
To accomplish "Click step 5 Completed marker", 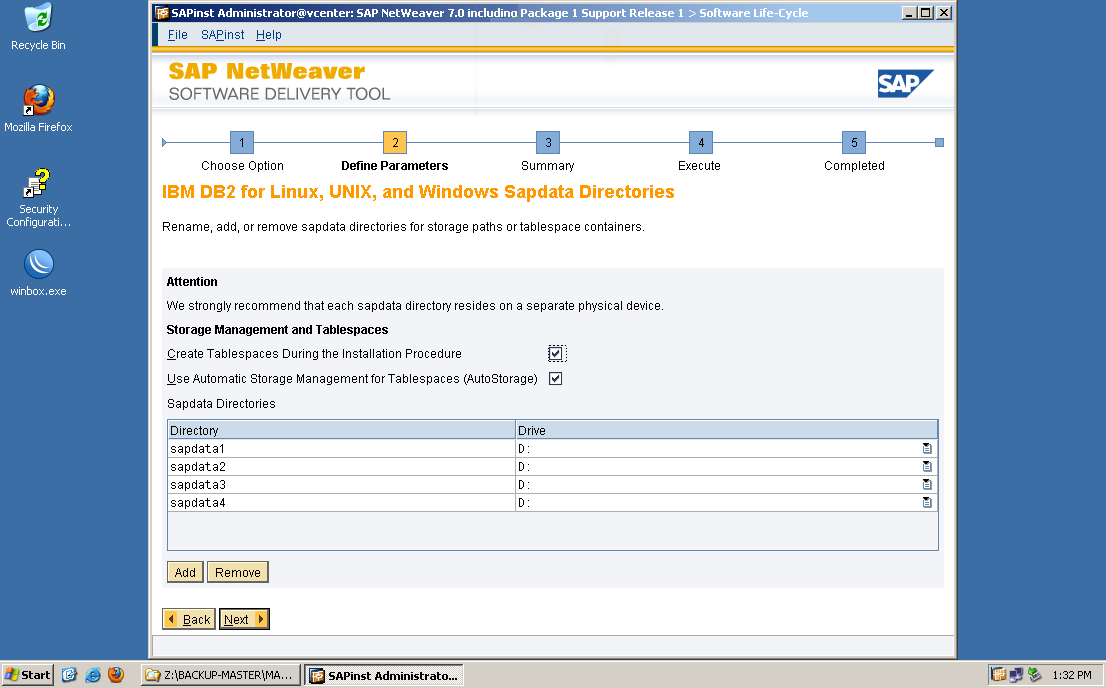I will 854,143.
